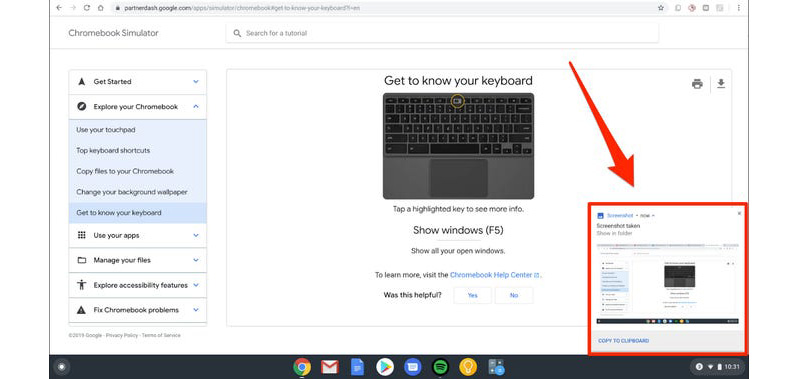
Task: Open the status tray showing 10:31
Action: tap(717, 367)
